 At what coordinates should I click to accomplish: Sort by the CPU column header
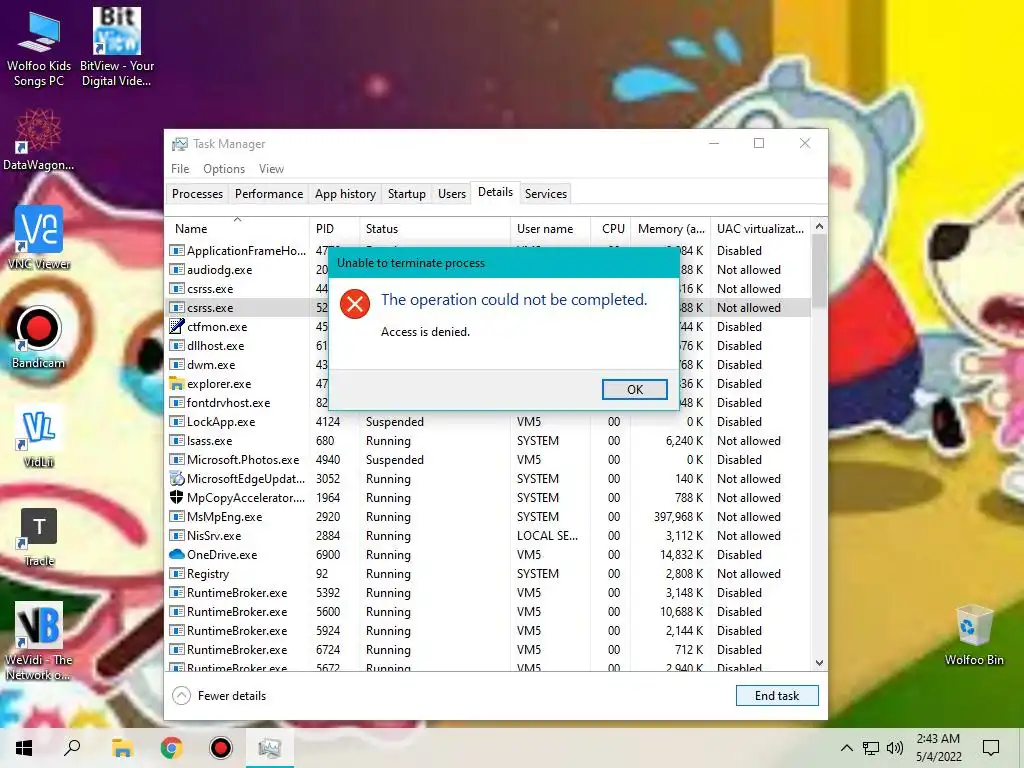(x=613, y=229)
